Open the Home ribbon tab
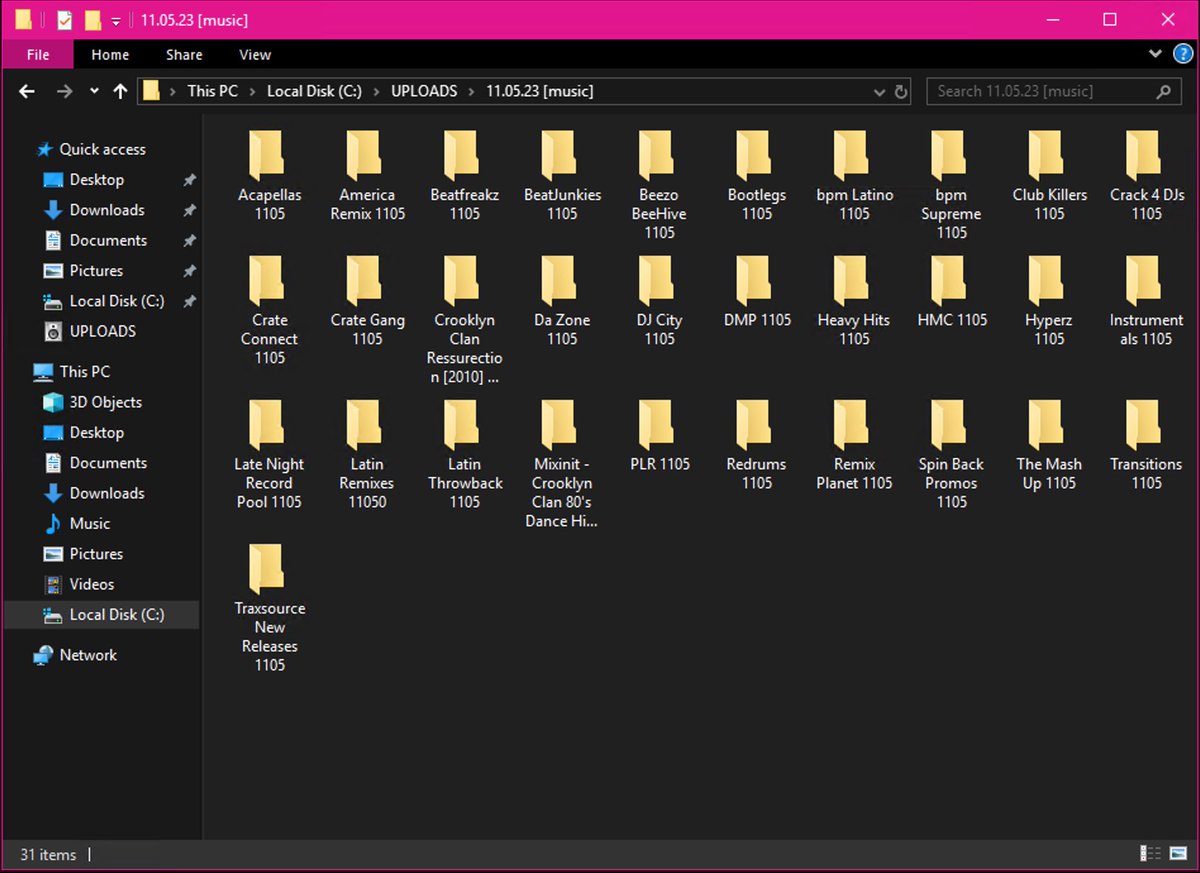This screenshot has height=873, width=1200. point(110,54)
